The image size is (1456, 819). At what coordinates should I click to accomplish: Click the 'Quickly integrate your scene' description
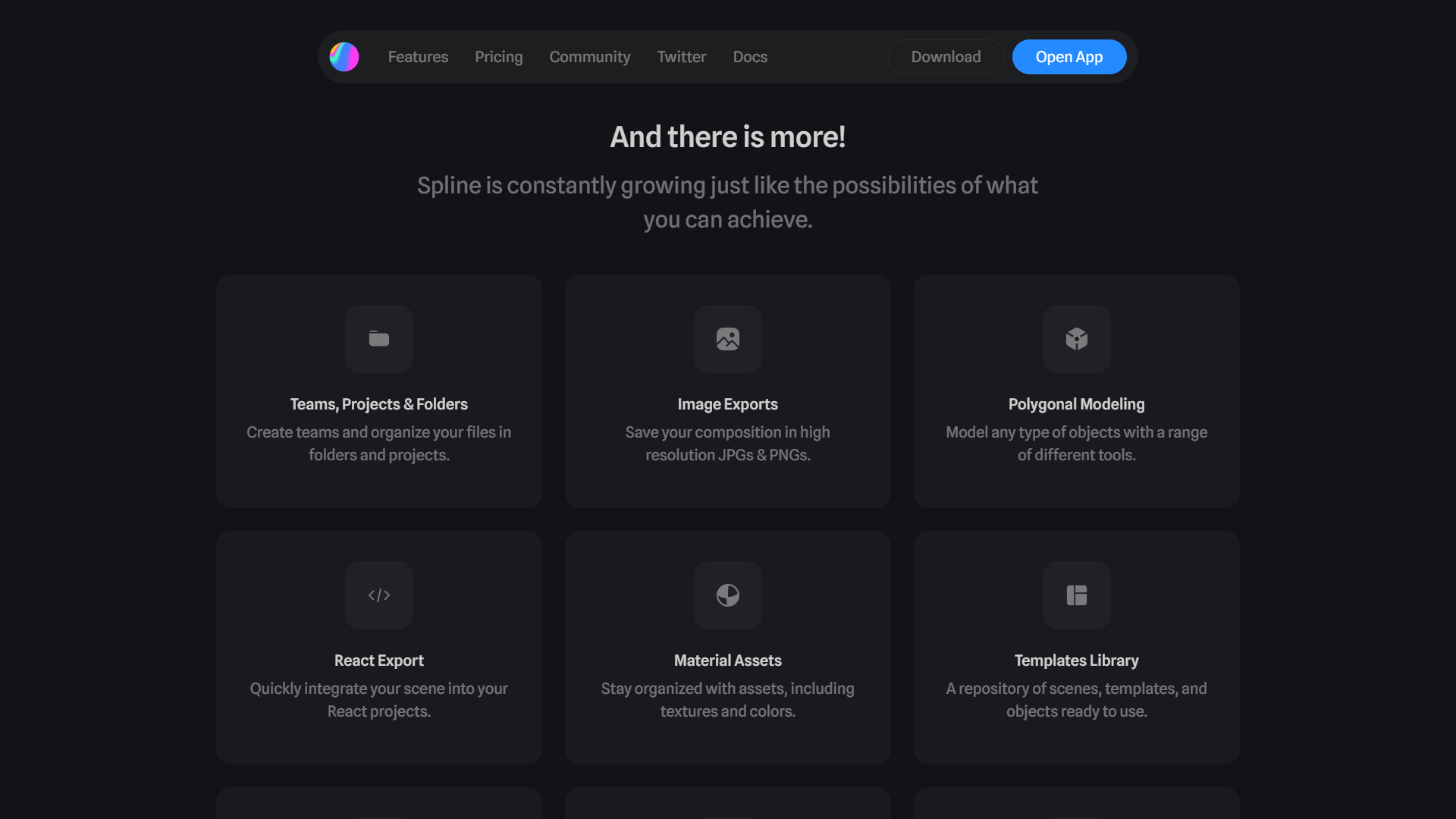(379, 700)
